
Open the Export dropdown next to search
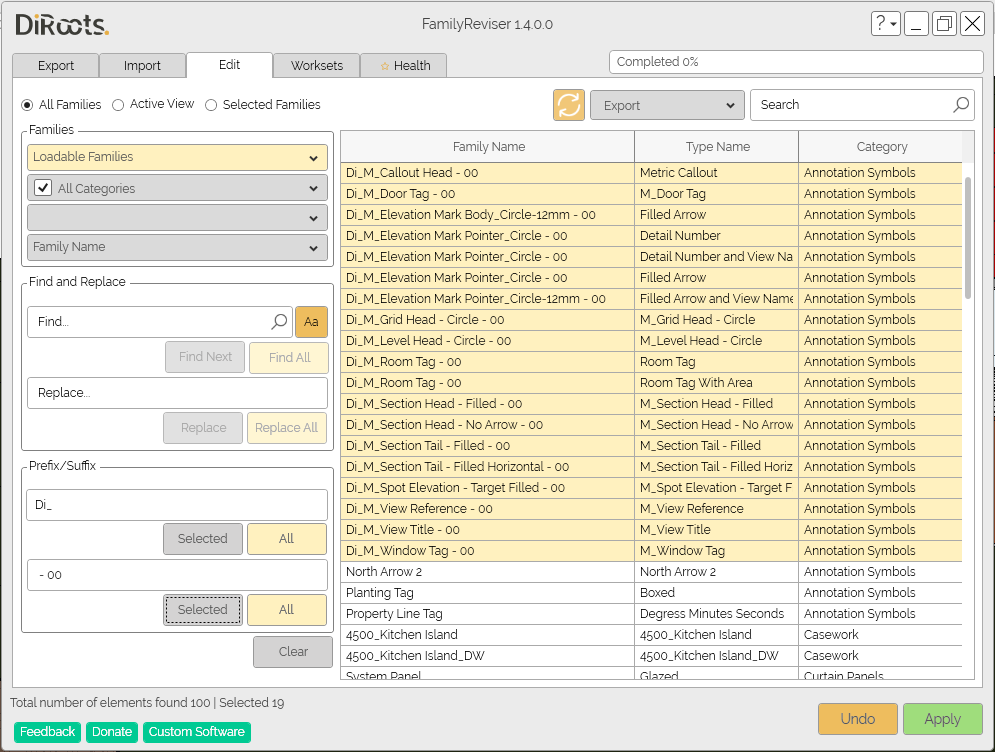click(x=667, y=105)
